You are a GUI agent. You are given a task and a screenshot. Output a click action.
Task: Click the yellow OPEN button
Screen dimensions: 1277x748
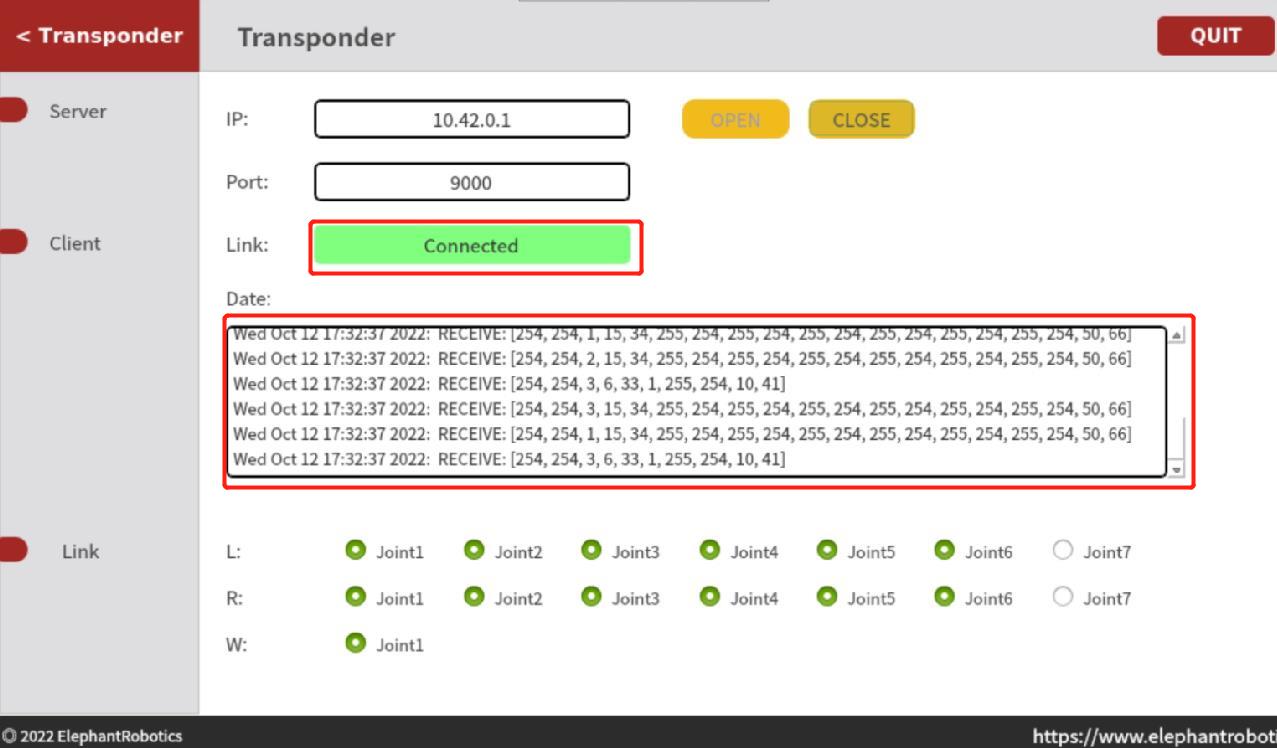735,120
